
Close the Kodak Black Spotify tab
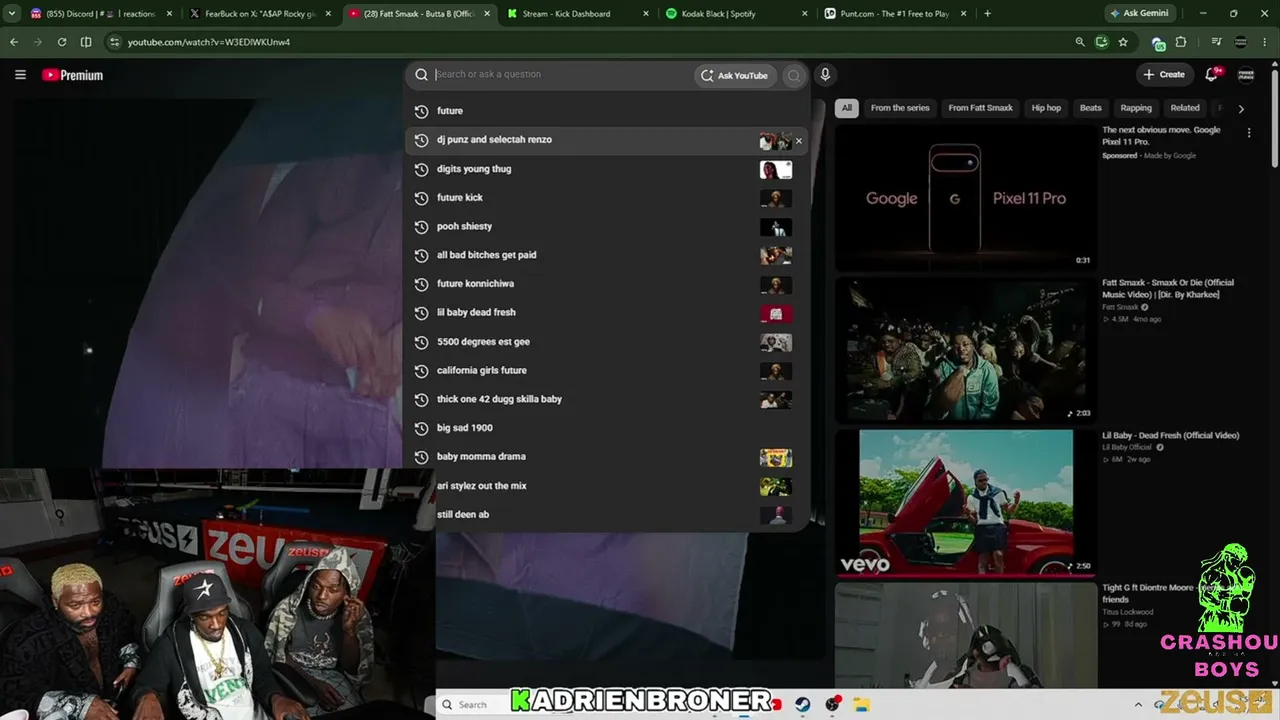tap(805, 14)
